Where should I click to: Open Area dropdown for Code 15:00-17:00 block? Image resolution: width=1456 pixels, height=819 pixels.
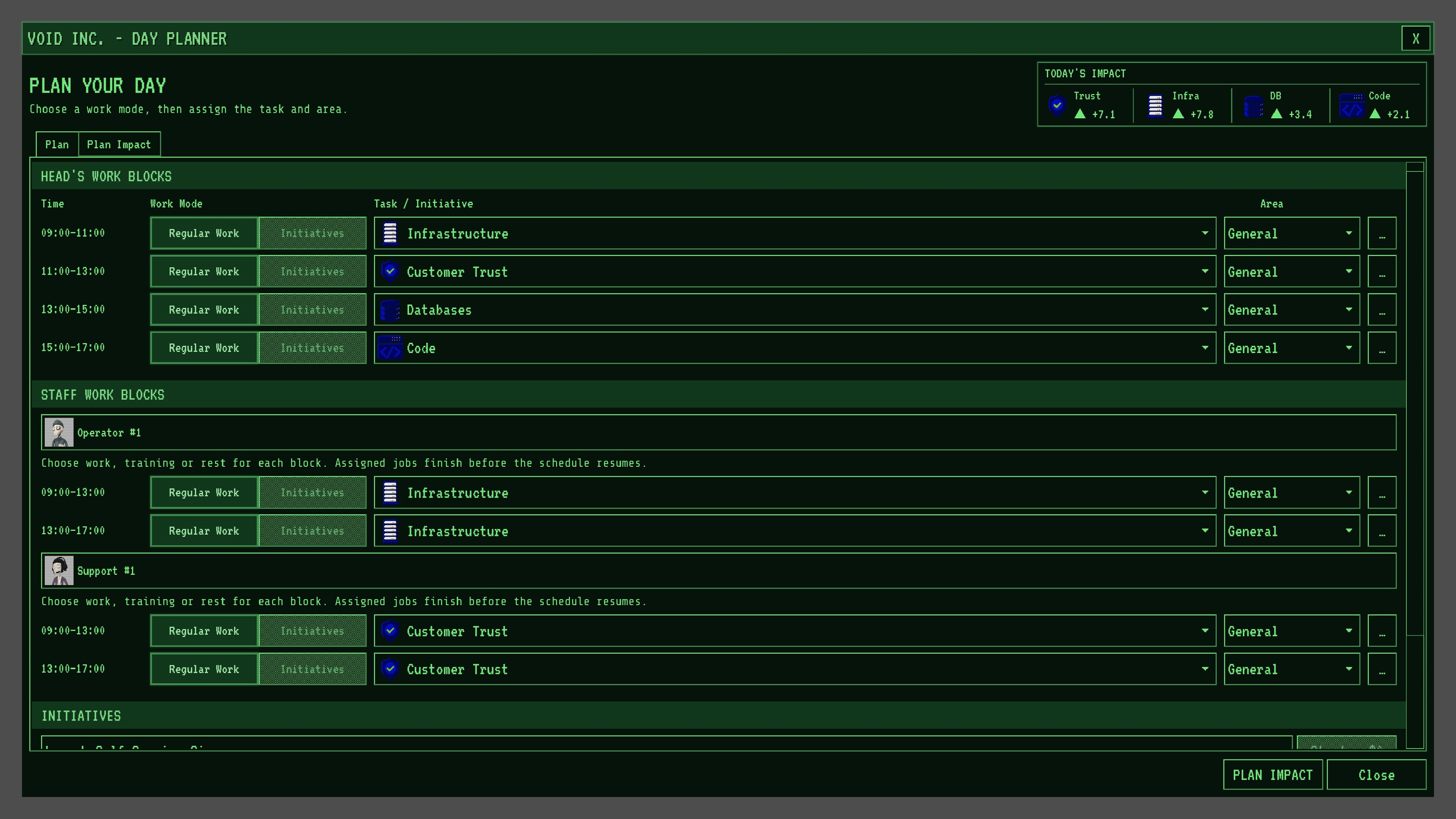[1291, 348]
